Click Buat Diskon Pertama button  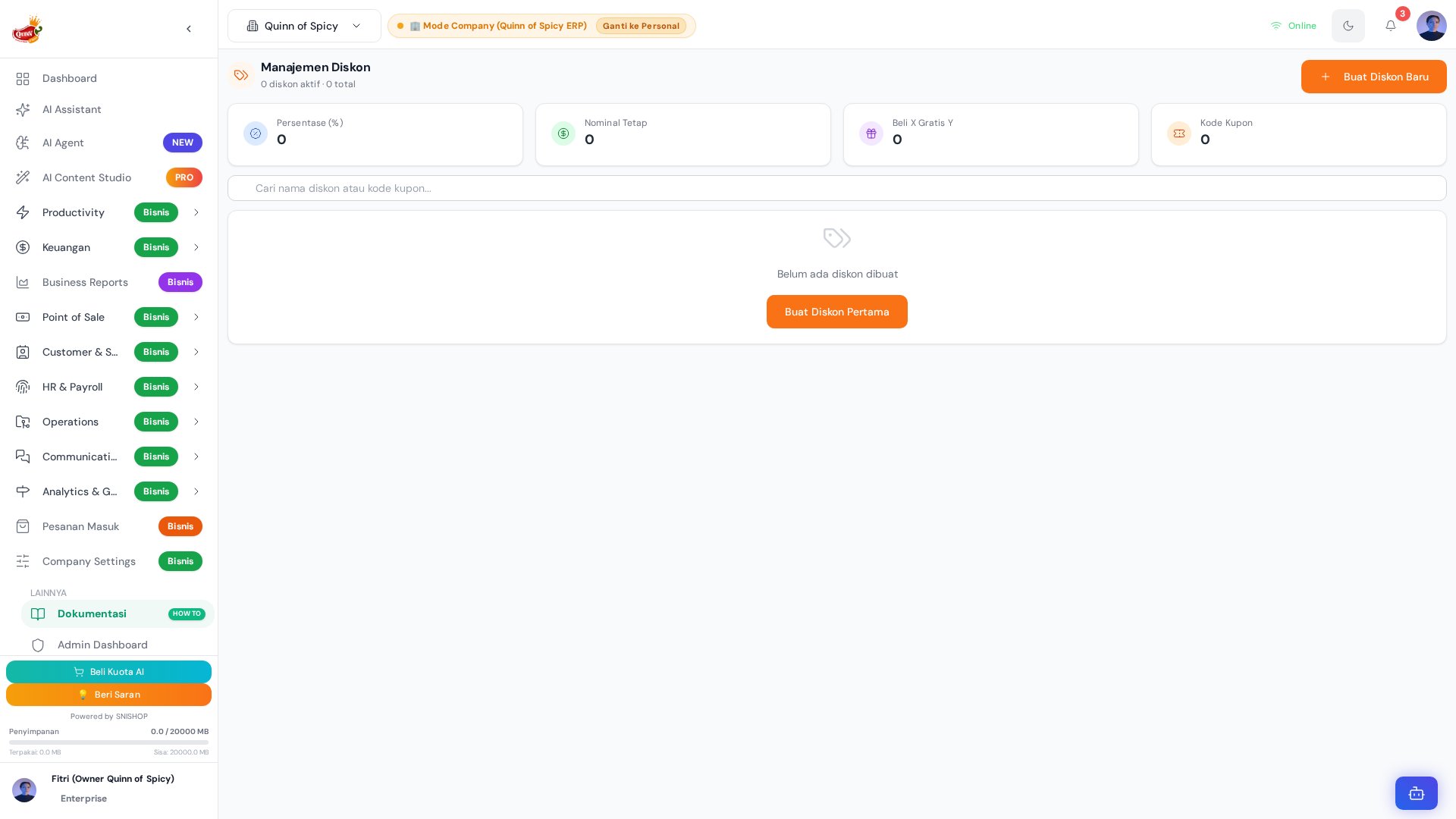836,312
